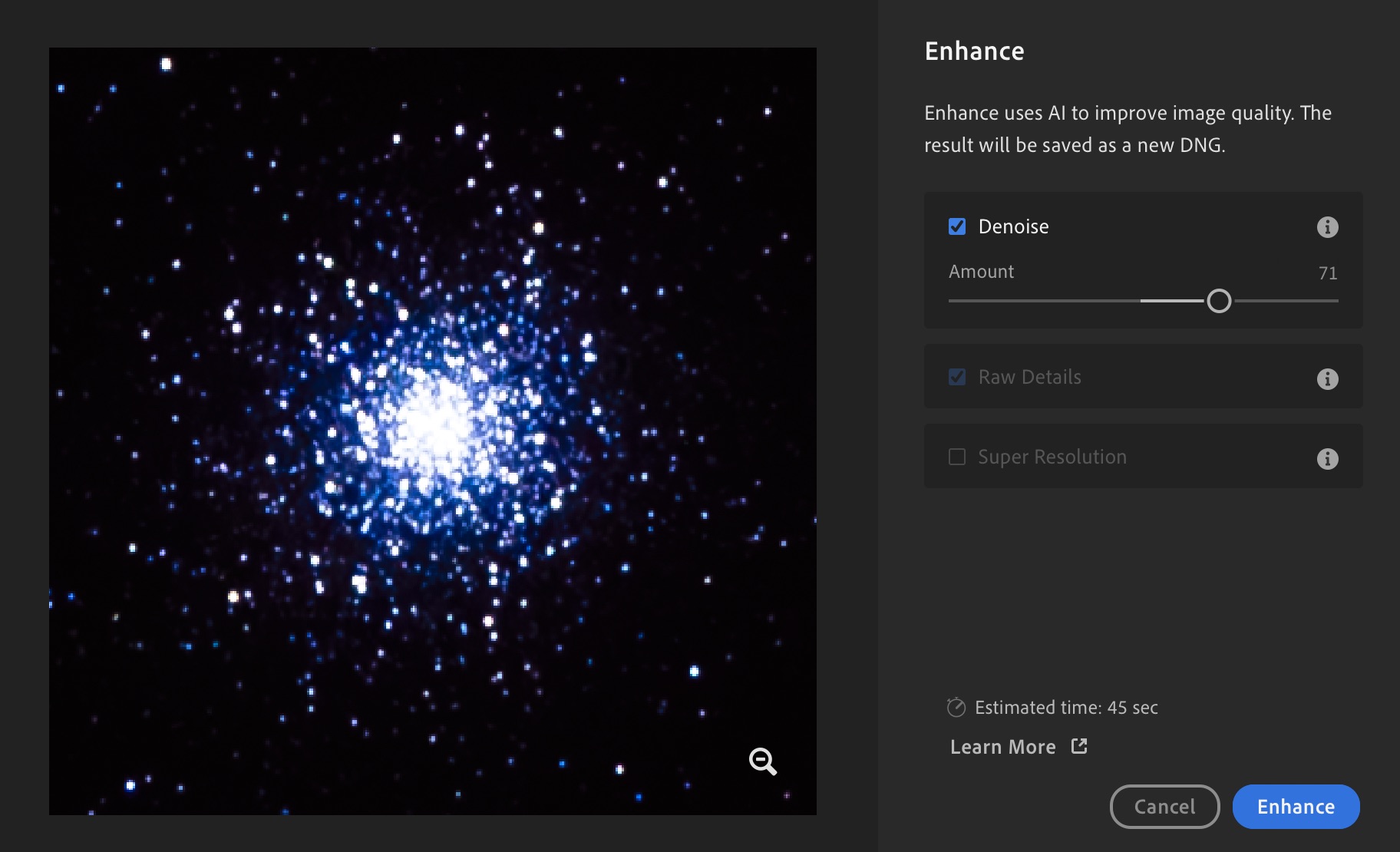Click the grayed Raw Details checkbox icon

pyautogui.click(x=956, y=376)
